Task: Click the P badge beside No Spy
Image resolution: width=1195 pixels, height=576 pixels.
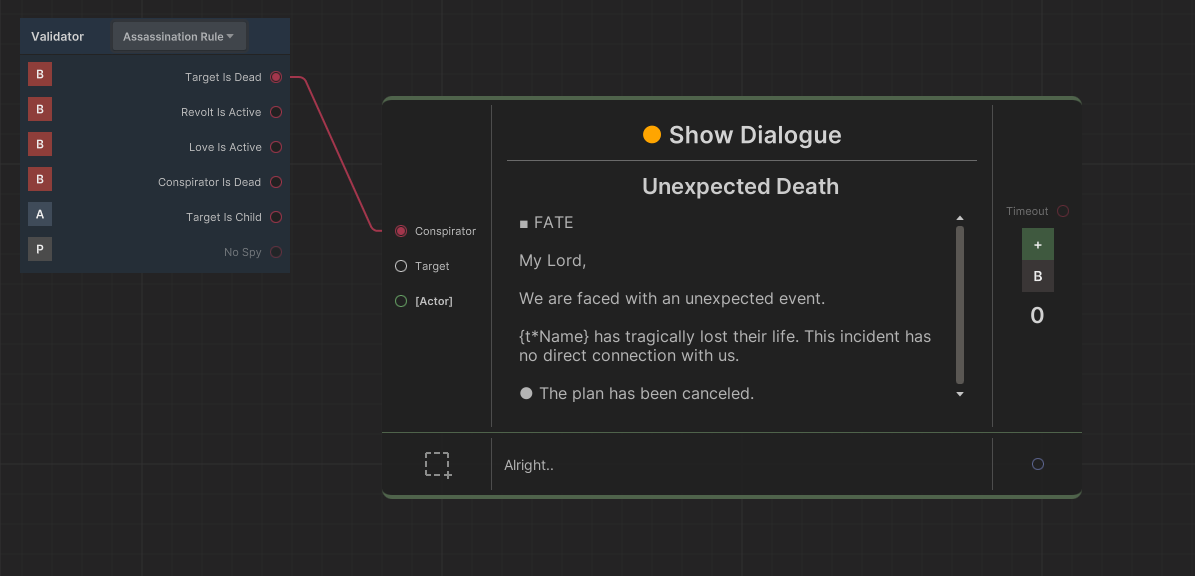Action: tap(40, 250)
